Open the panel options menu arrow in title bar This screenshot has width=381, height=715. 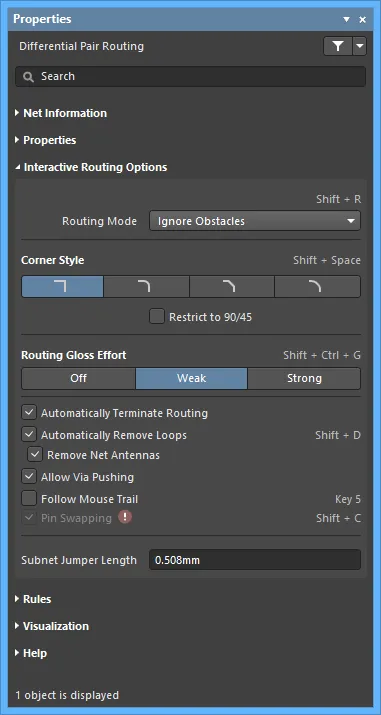click(x=346, y=19)
